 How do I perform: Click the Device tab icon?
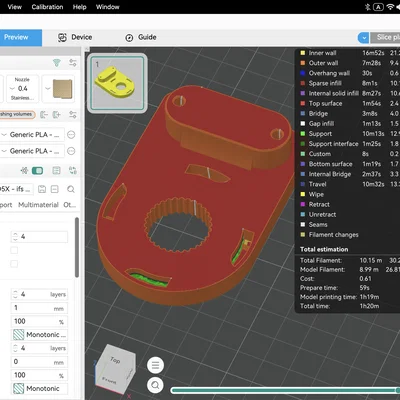(62, 37)
